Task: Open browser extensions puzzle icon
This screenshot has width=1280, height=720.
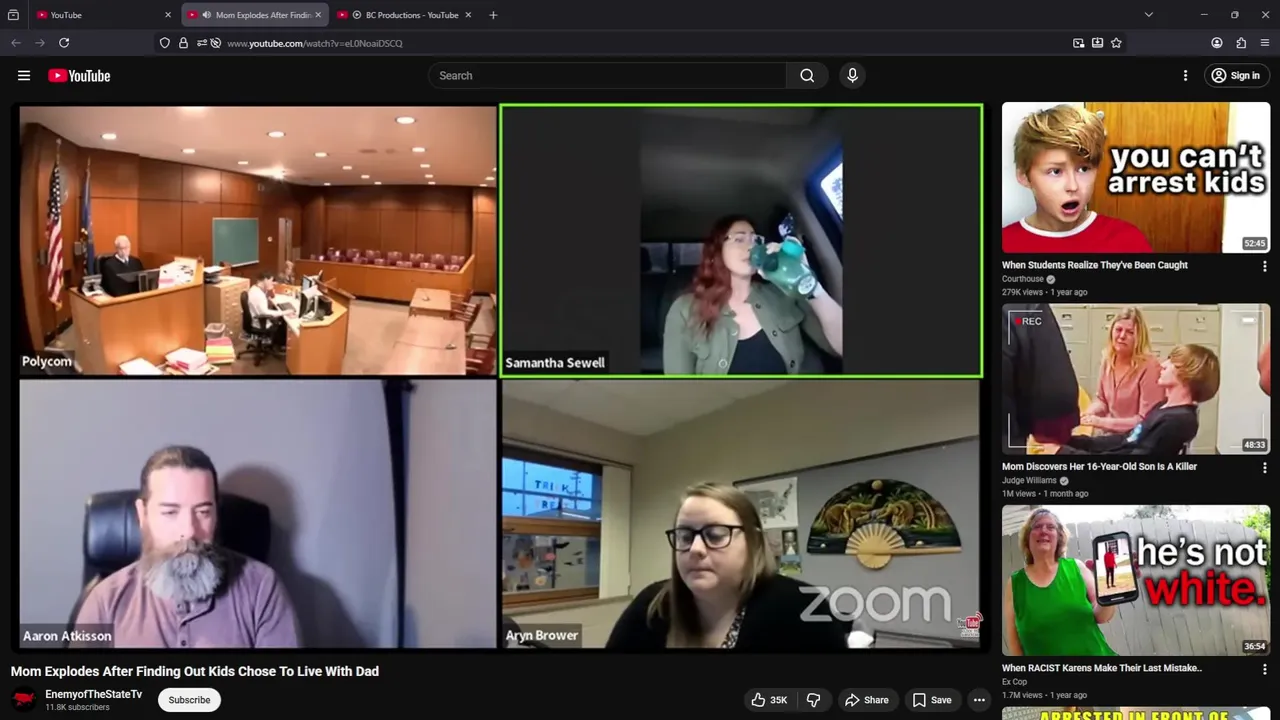Action: pos(1241,43)
